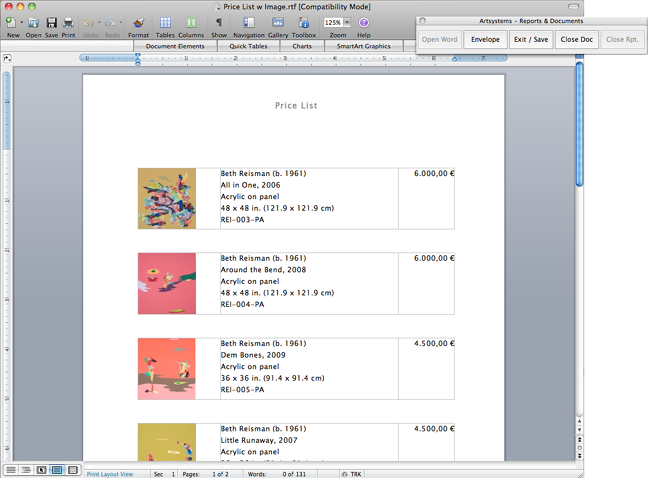Switch to the Document Elements tab
Image resolution: width=648 pixels, height=478 pixels.
(174, 46)
